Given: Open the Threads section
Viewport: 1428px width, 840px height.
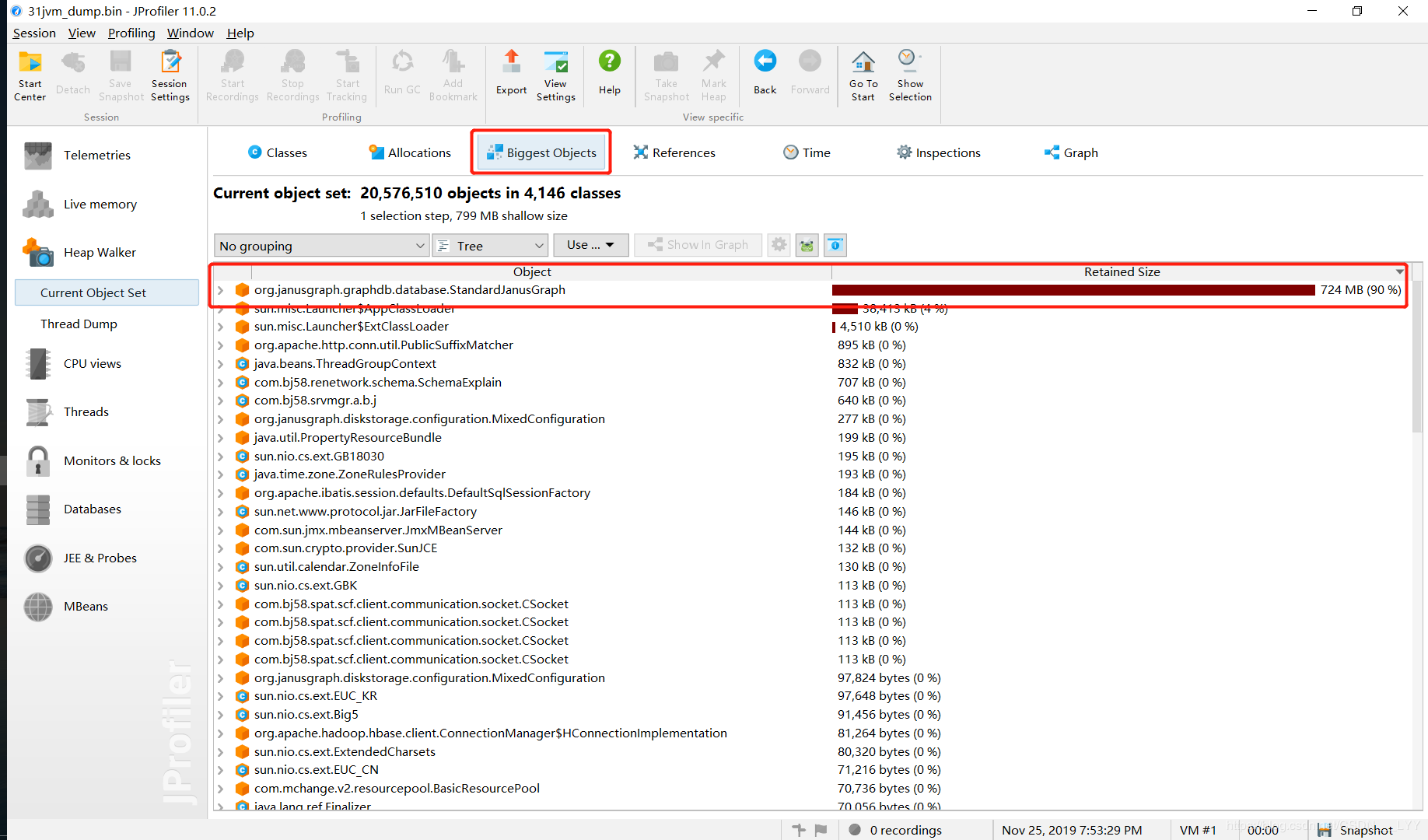Looking at the screenshot, I should pos(86,412).
